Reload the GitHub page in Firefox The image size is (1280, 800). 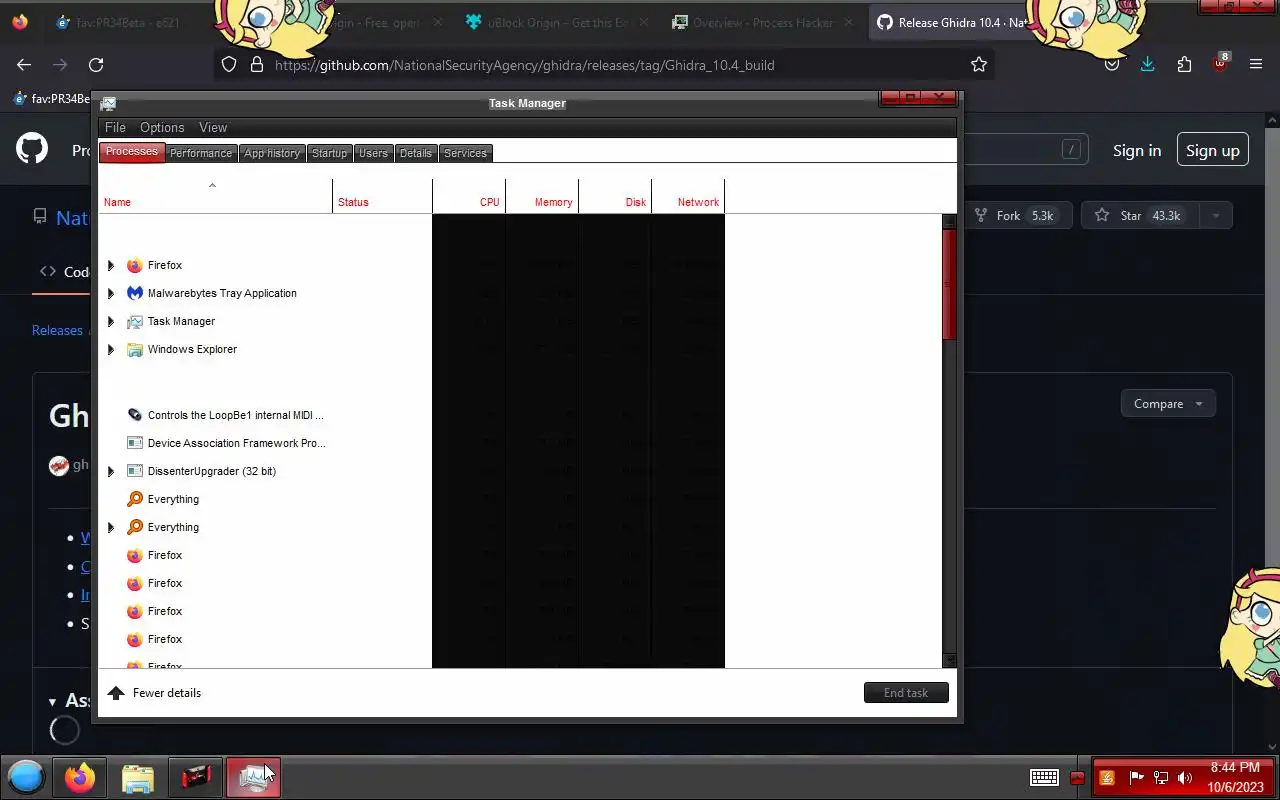coord(96,64)
